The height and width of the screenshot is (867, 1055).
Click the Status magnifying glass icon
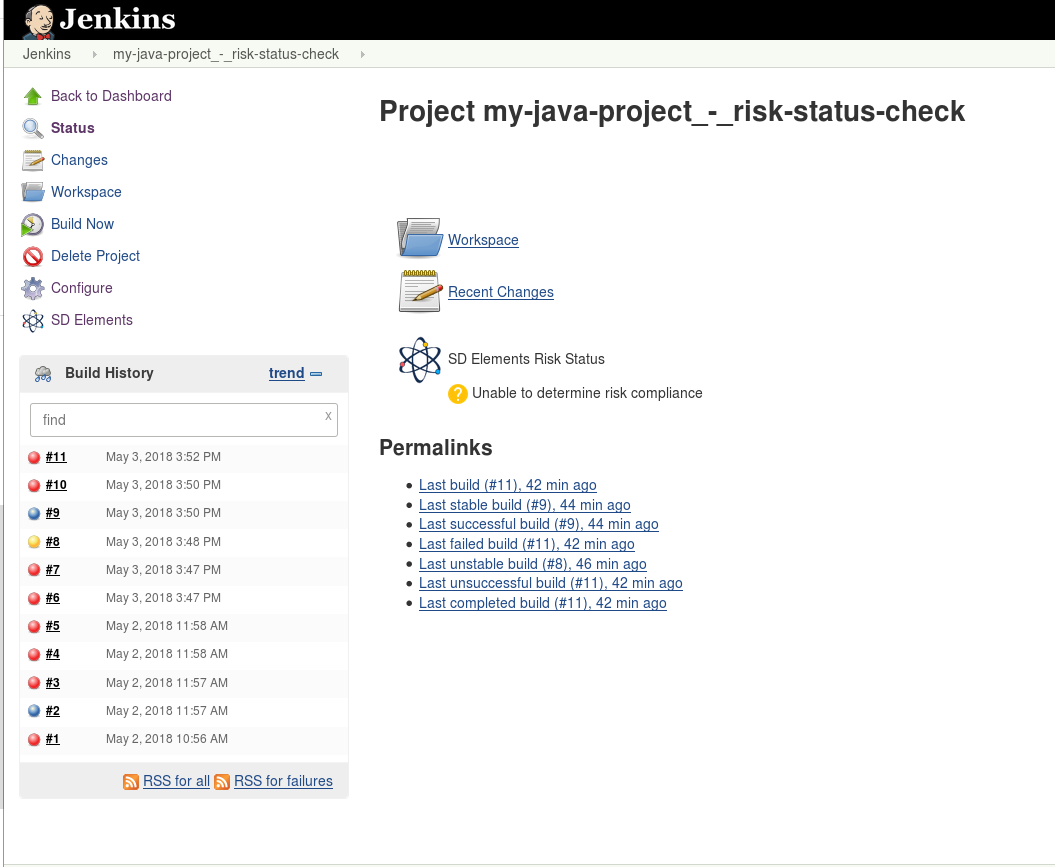click(x=32, y=128)
